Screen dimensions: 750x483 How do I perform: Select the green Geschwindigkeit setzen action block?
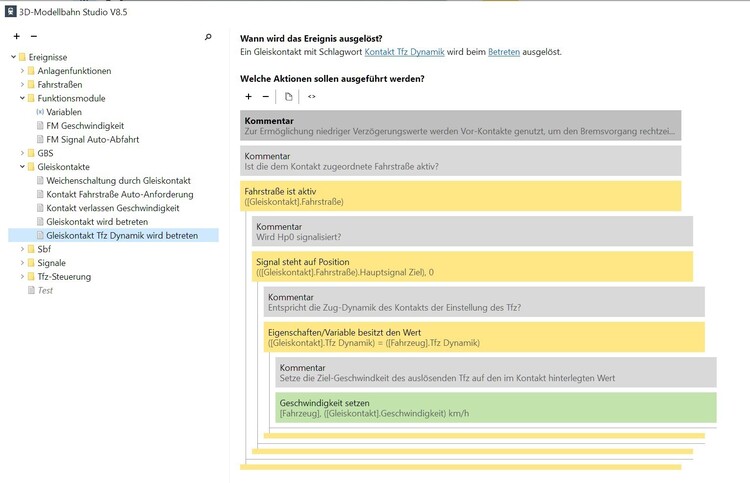(496, 407)
